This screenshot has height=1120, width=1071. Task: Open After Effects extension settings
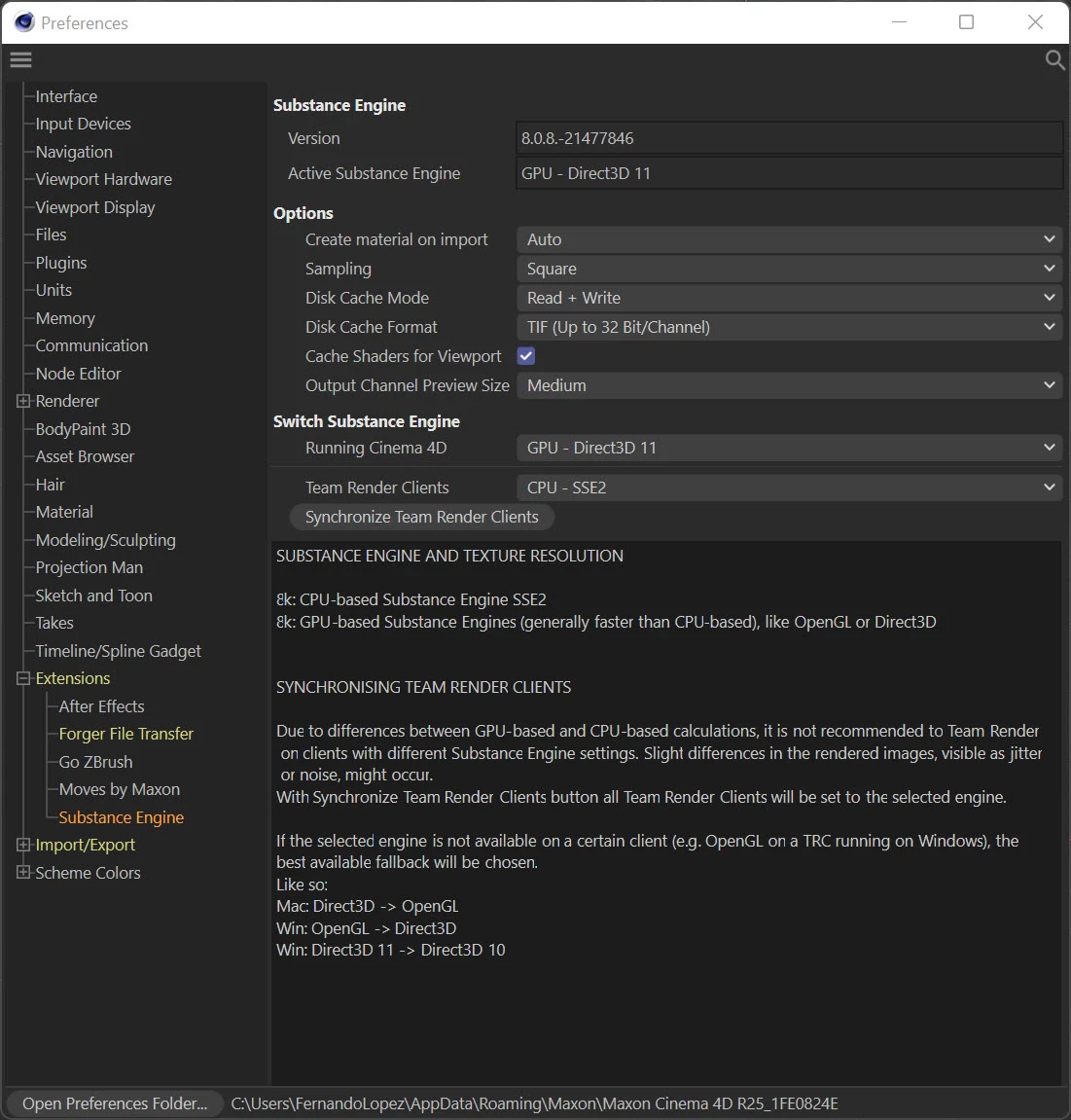(101, 706)
